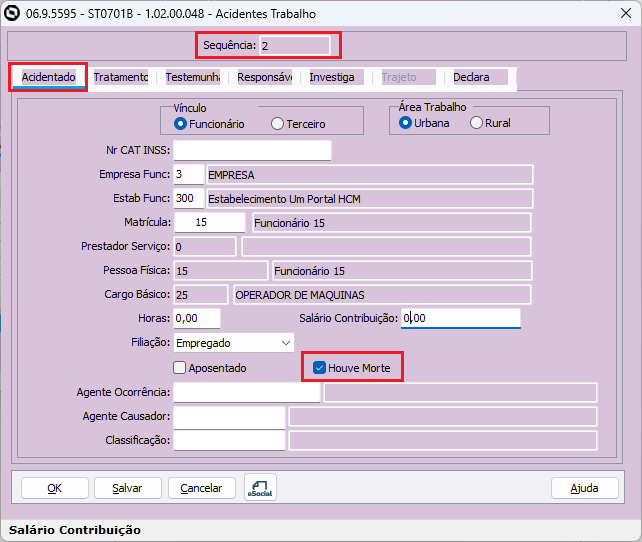This screenshot has height=542, width=642.
Task: Focus the Classificação code field
Action: (229, 440)
